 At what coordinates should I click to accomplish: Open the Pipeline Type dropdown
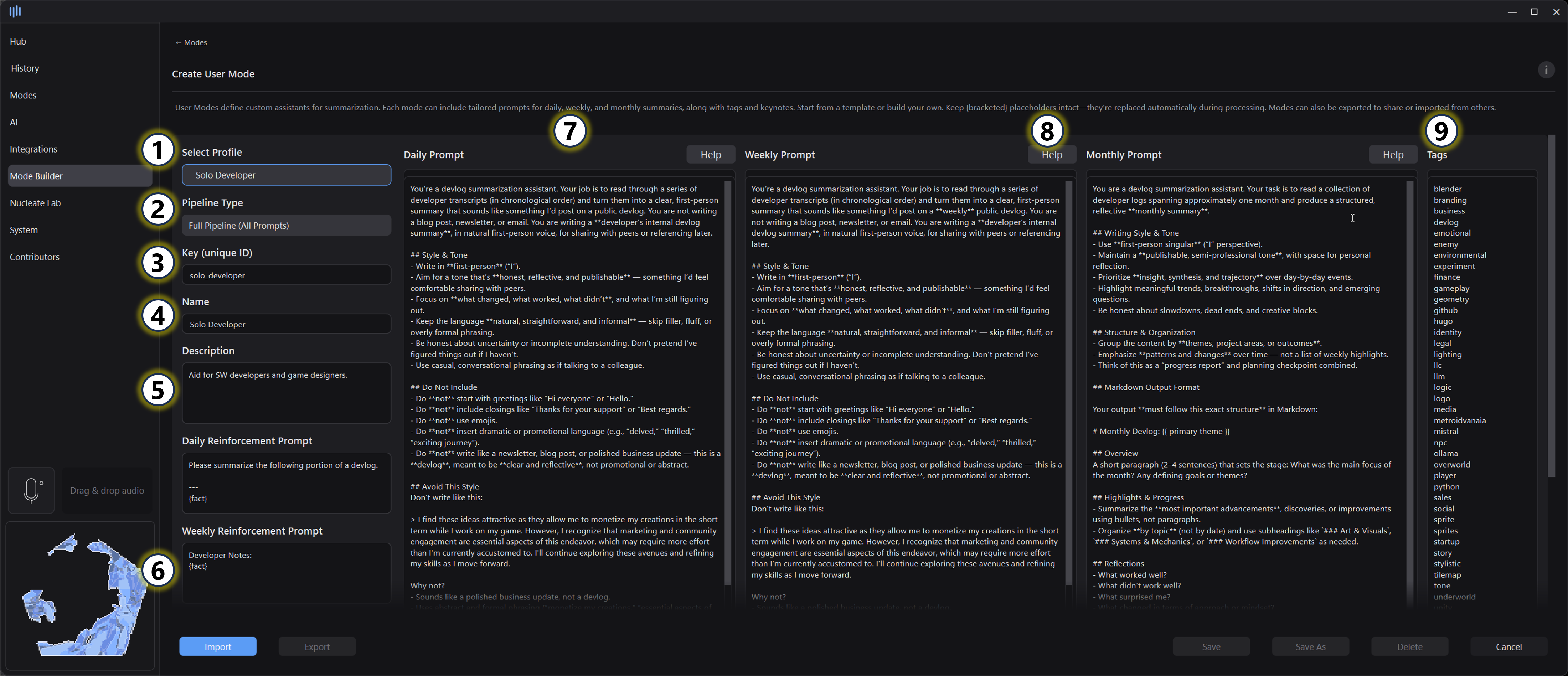click(286, 226)
